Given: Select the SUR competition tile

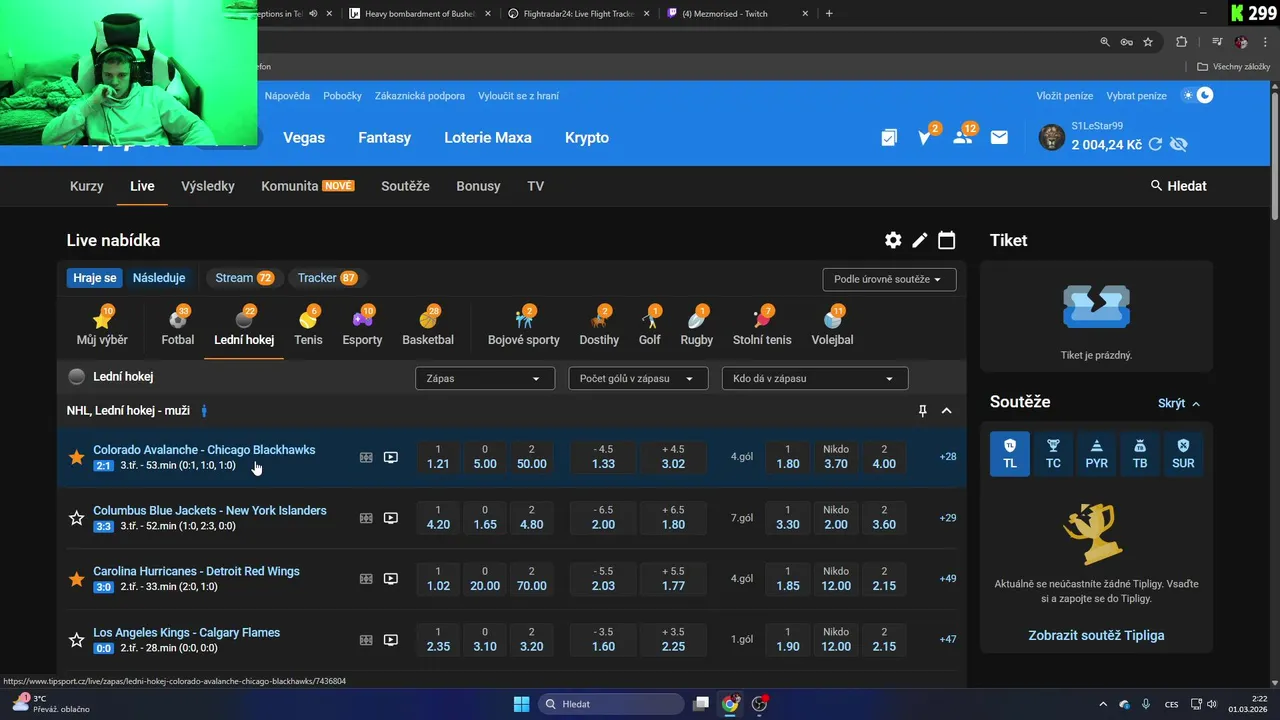Looking at the screenshot, I should pos(1183,454).
